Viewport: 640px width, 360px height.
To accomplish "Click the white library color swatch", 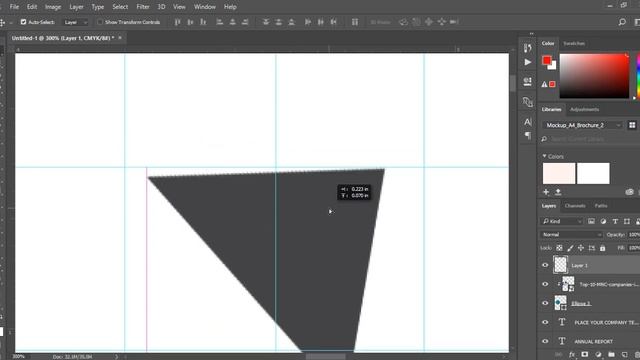I will tap(593, 173).
